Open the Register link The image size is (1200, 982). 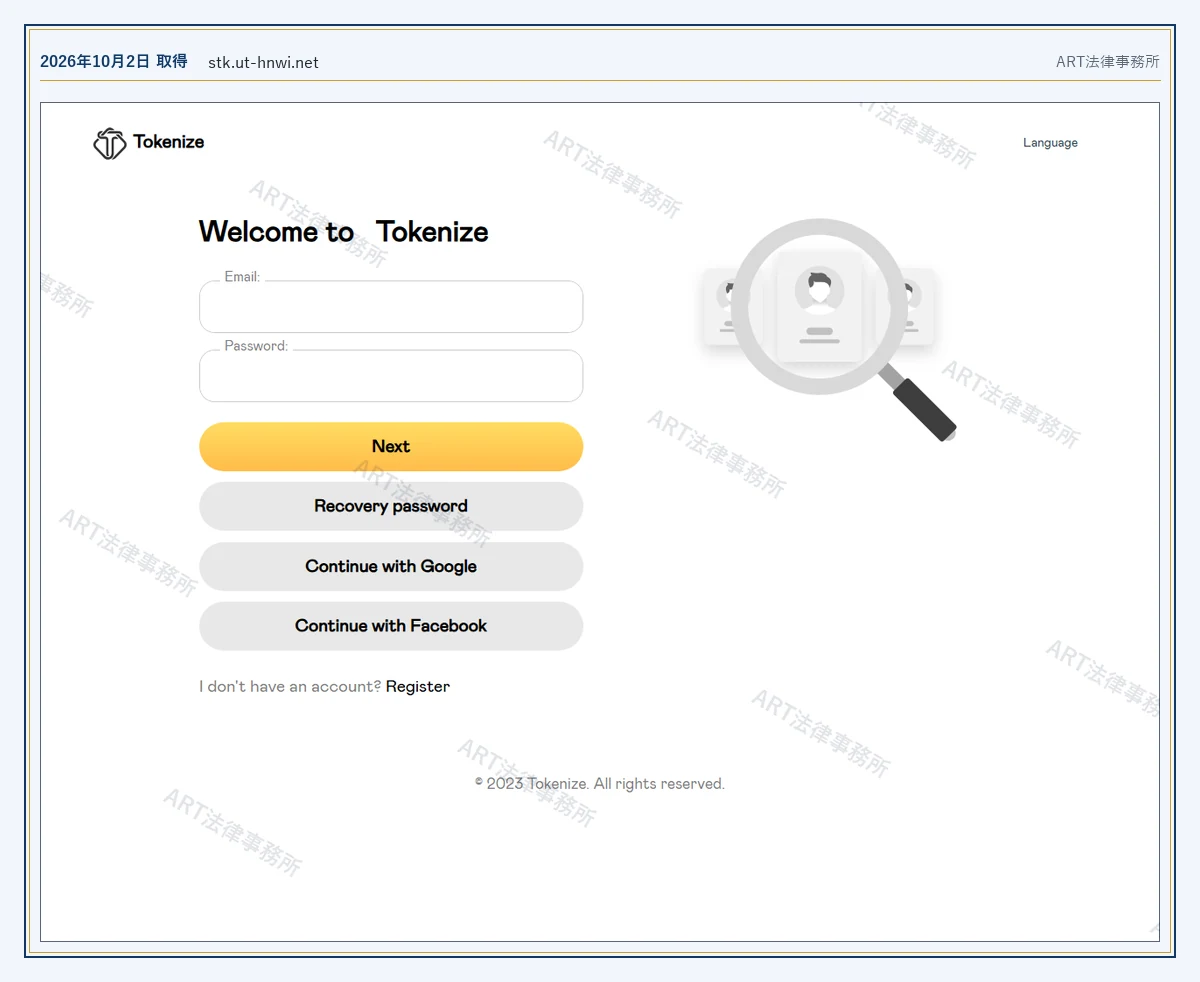(418, 686)
